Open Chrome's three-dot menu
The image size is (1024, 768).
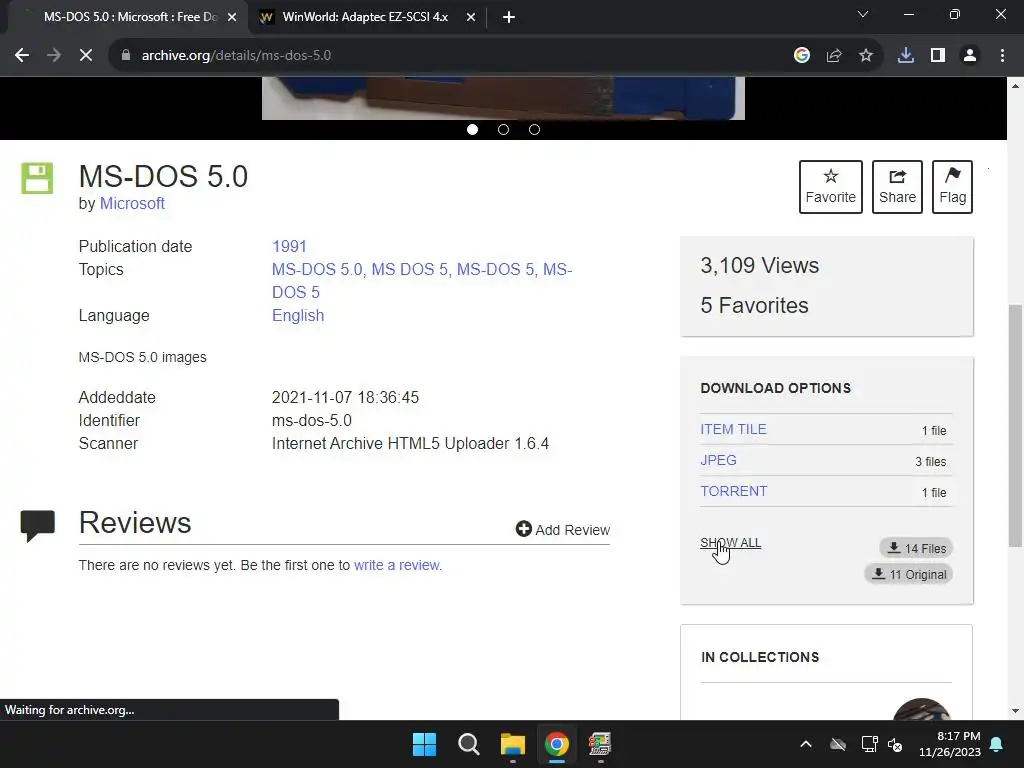tap(1002, 56)
